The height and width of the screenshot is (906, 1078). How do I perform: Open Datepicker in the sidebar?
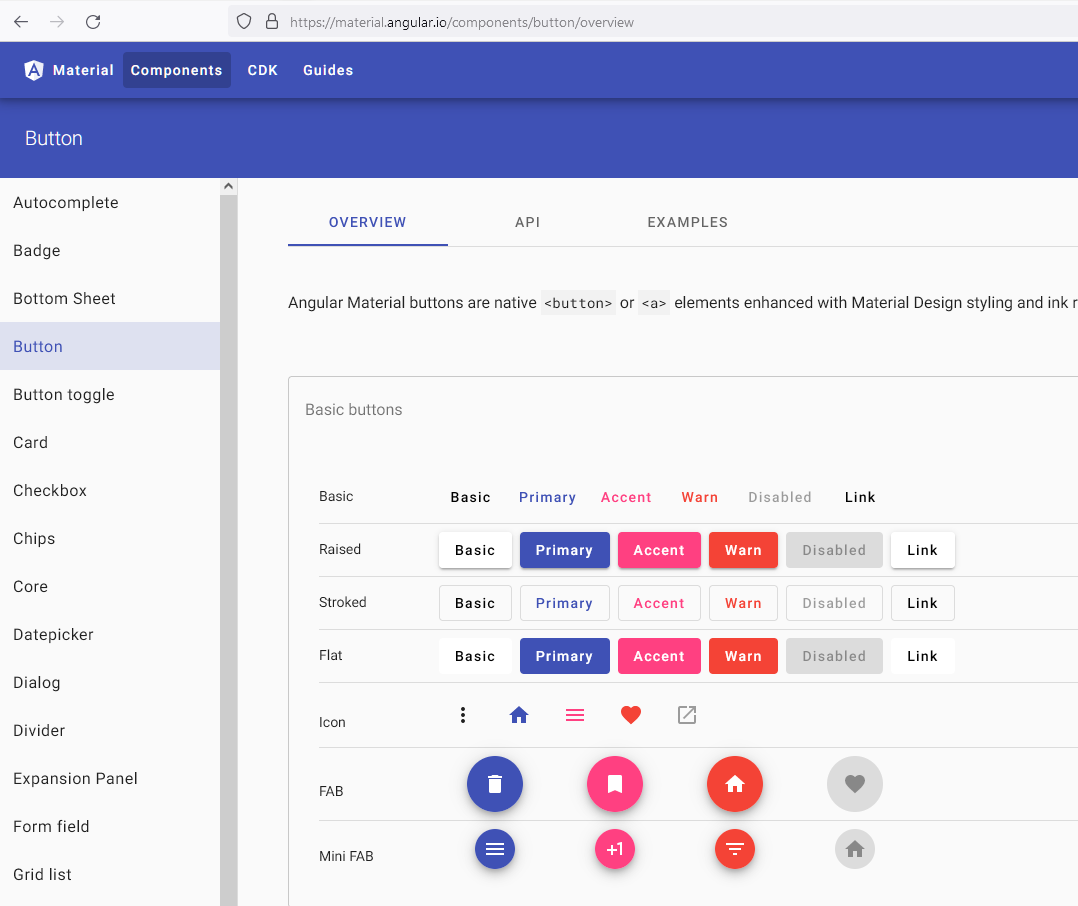pyautogui.click(x=110, y=634)
